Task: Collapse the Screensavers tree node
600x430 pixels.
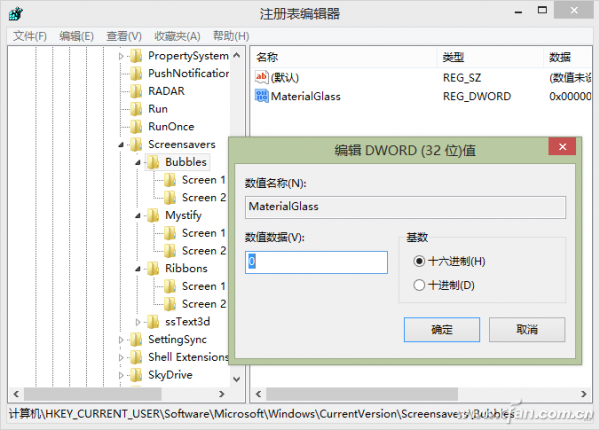Action: coord(121,145)
